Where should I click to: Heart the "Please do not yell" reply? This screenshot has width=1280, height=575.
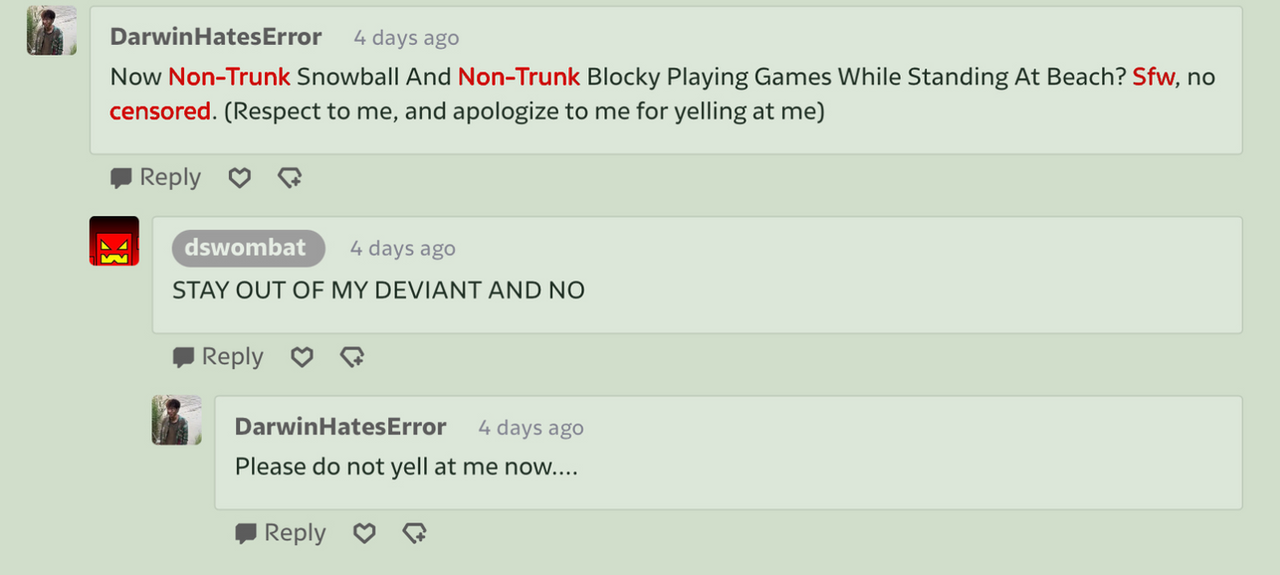(365, 534)
